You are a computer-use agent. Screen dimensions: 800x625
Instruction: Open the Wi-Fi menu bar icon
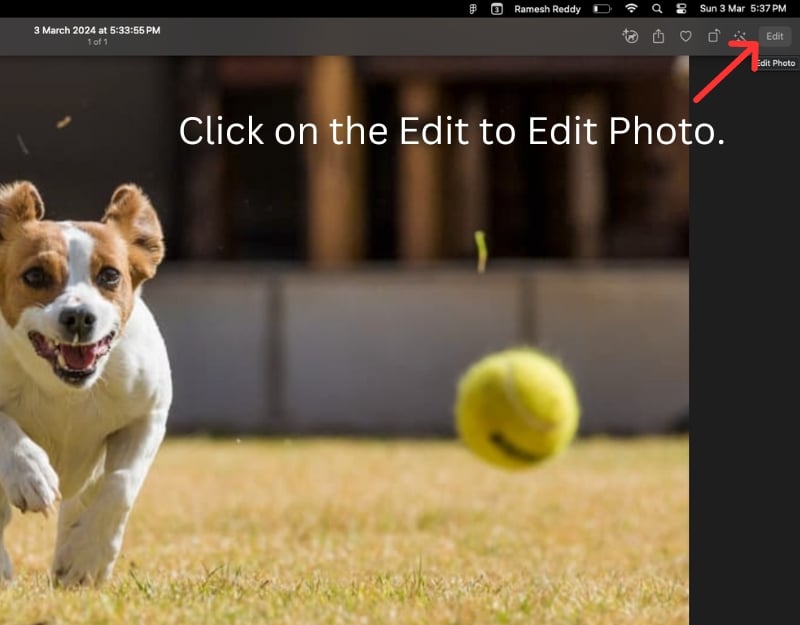[x=631, y=8]
